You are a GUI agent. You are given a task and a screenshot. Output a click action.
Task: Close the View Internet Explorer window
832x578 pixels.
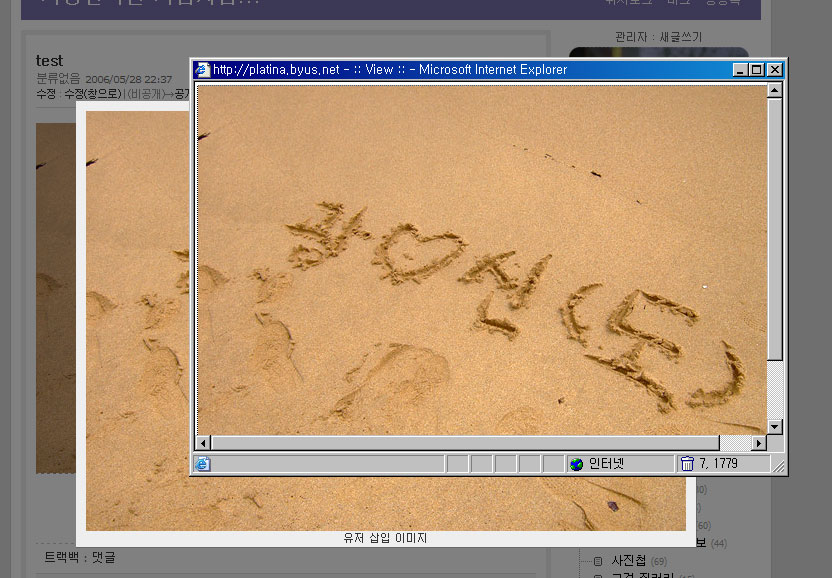775,70
